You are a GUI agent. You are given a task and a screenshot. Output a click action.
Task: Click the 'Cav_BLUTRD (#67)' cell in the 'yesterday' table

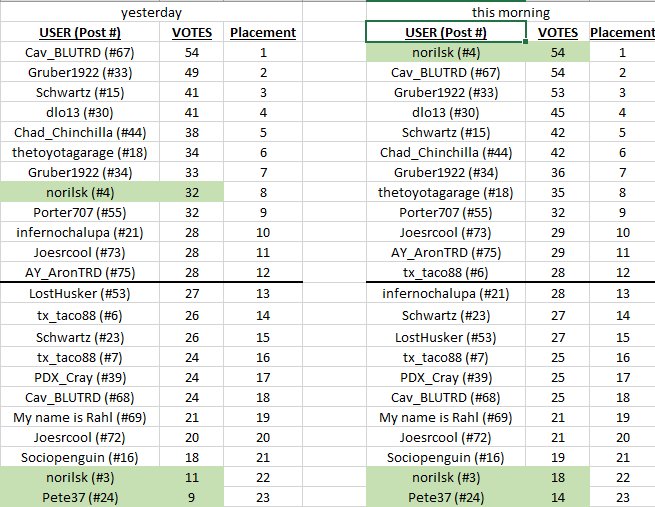(80, 53)
